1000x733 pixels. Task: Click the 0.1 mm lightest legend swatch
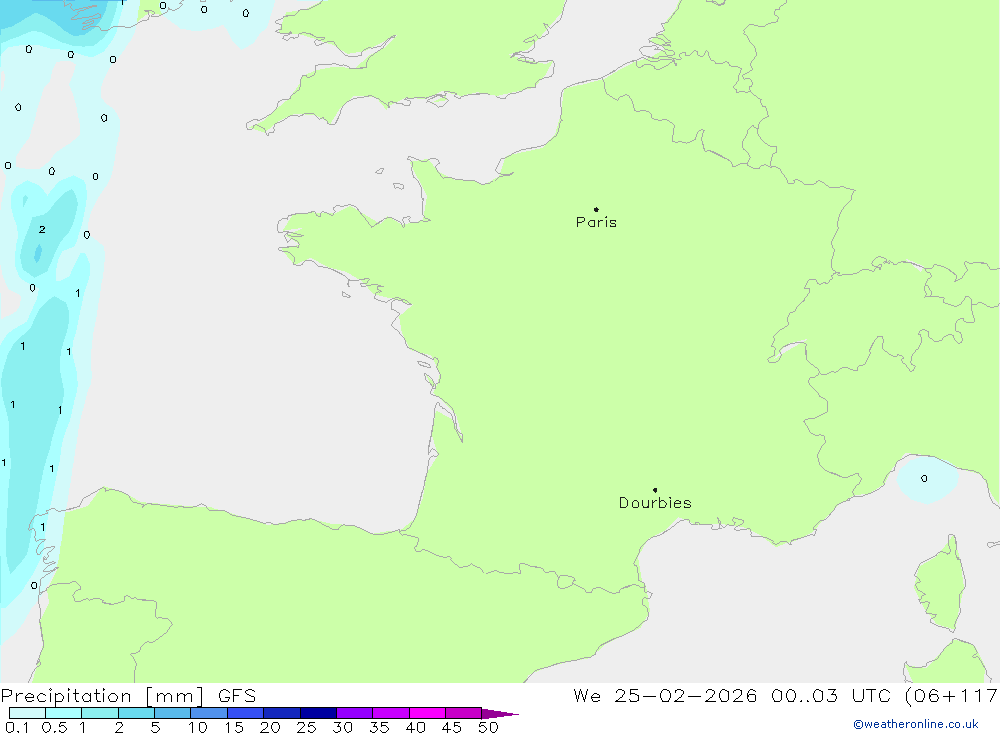(x=27, y=713)
